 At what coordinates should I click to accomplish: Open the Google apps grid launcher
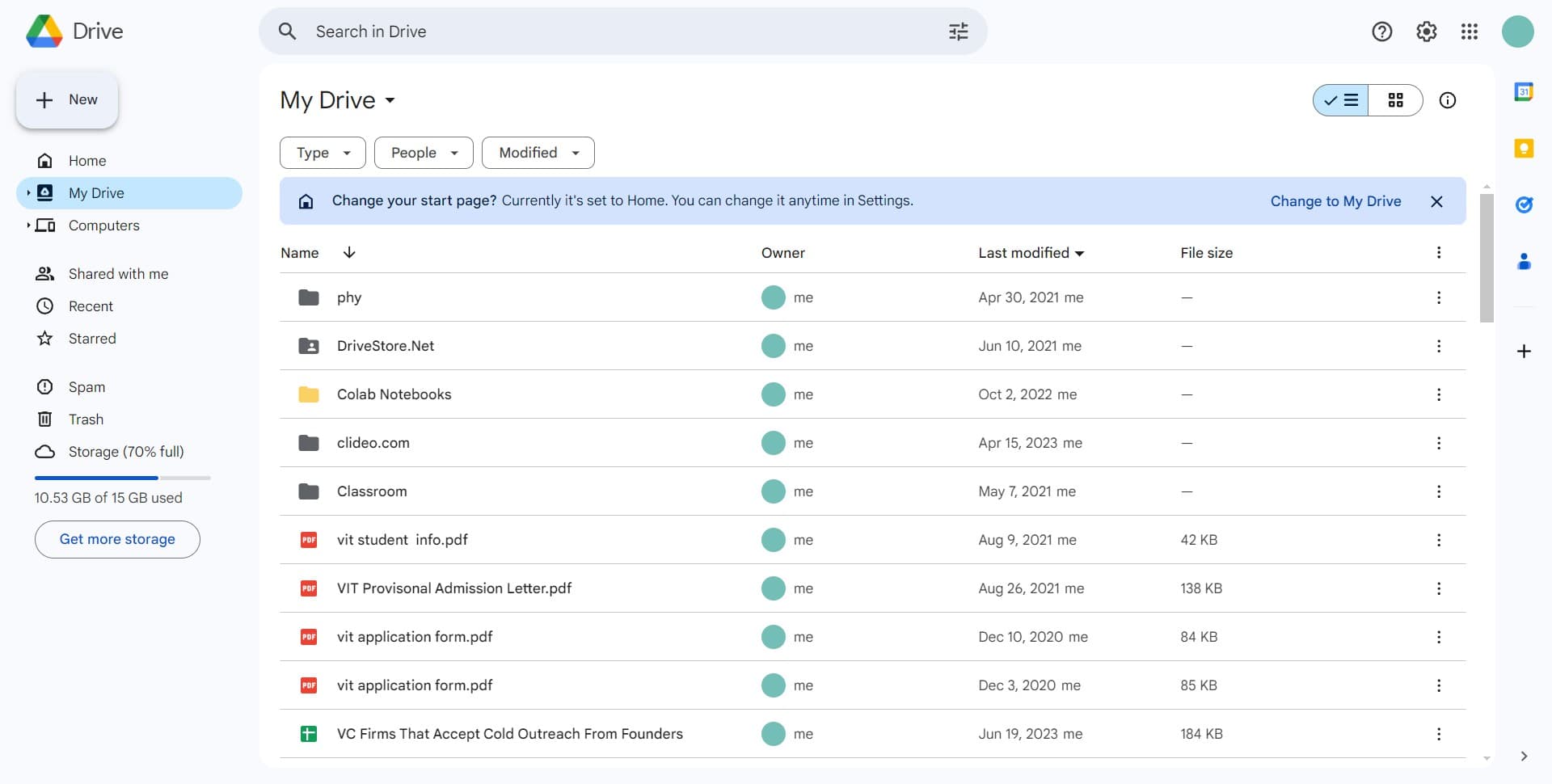[1469, 32]
